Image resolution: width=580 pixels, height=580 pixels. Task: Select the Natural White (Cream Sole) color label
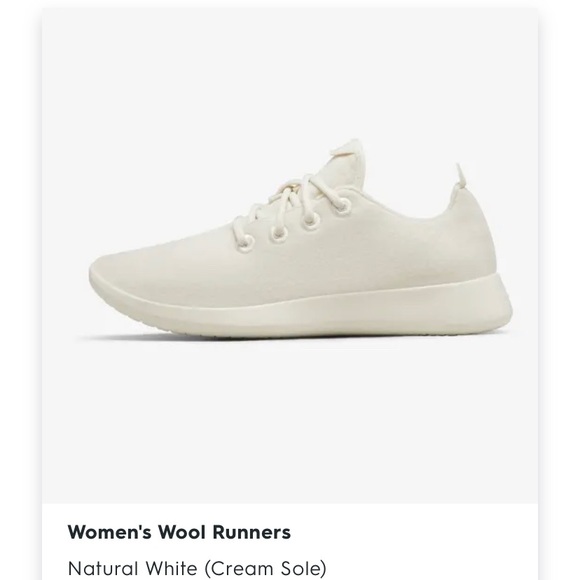click(x=197, y=569)
